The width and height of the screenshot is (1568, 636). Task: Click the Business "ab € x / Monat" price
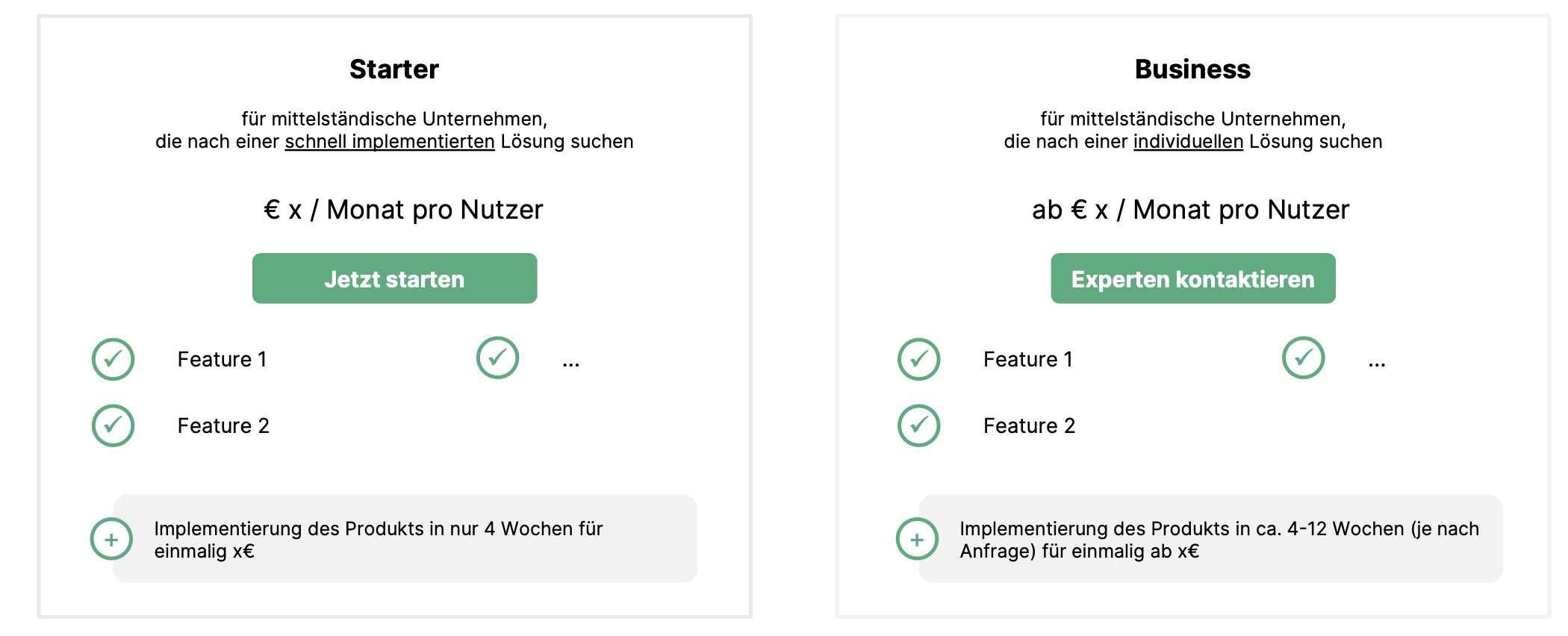pyautogui.click(x=1190, y=210)
